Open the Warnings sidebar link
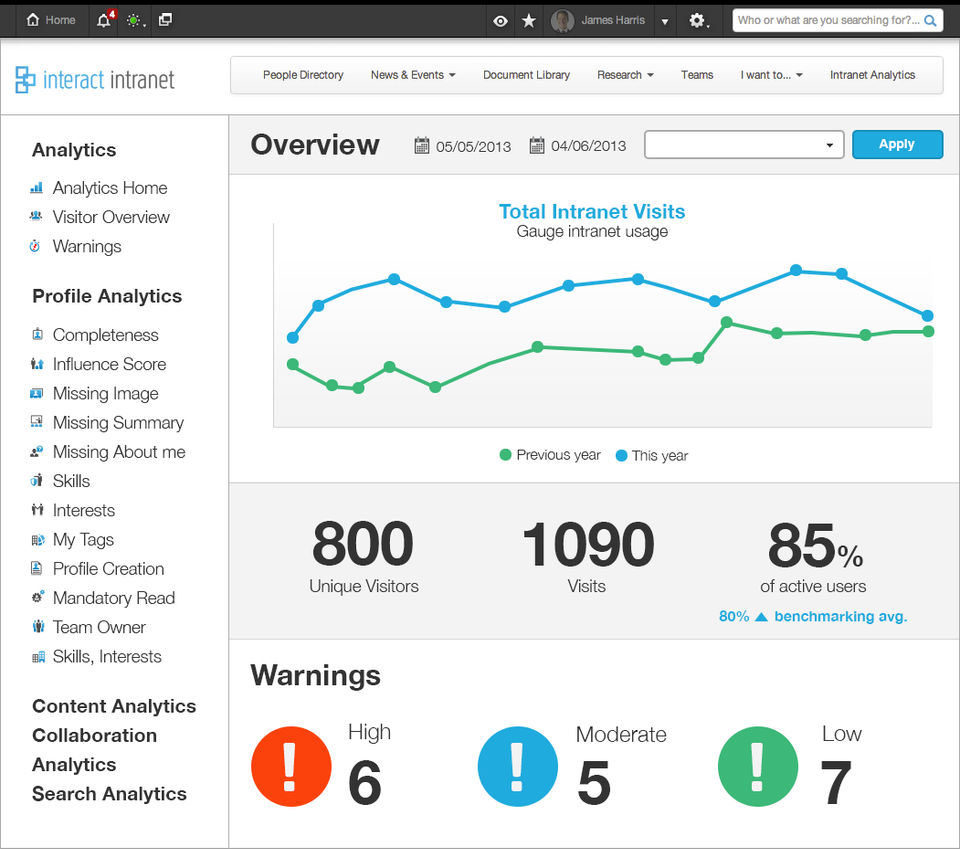960x849 pixels. point(87,247)
